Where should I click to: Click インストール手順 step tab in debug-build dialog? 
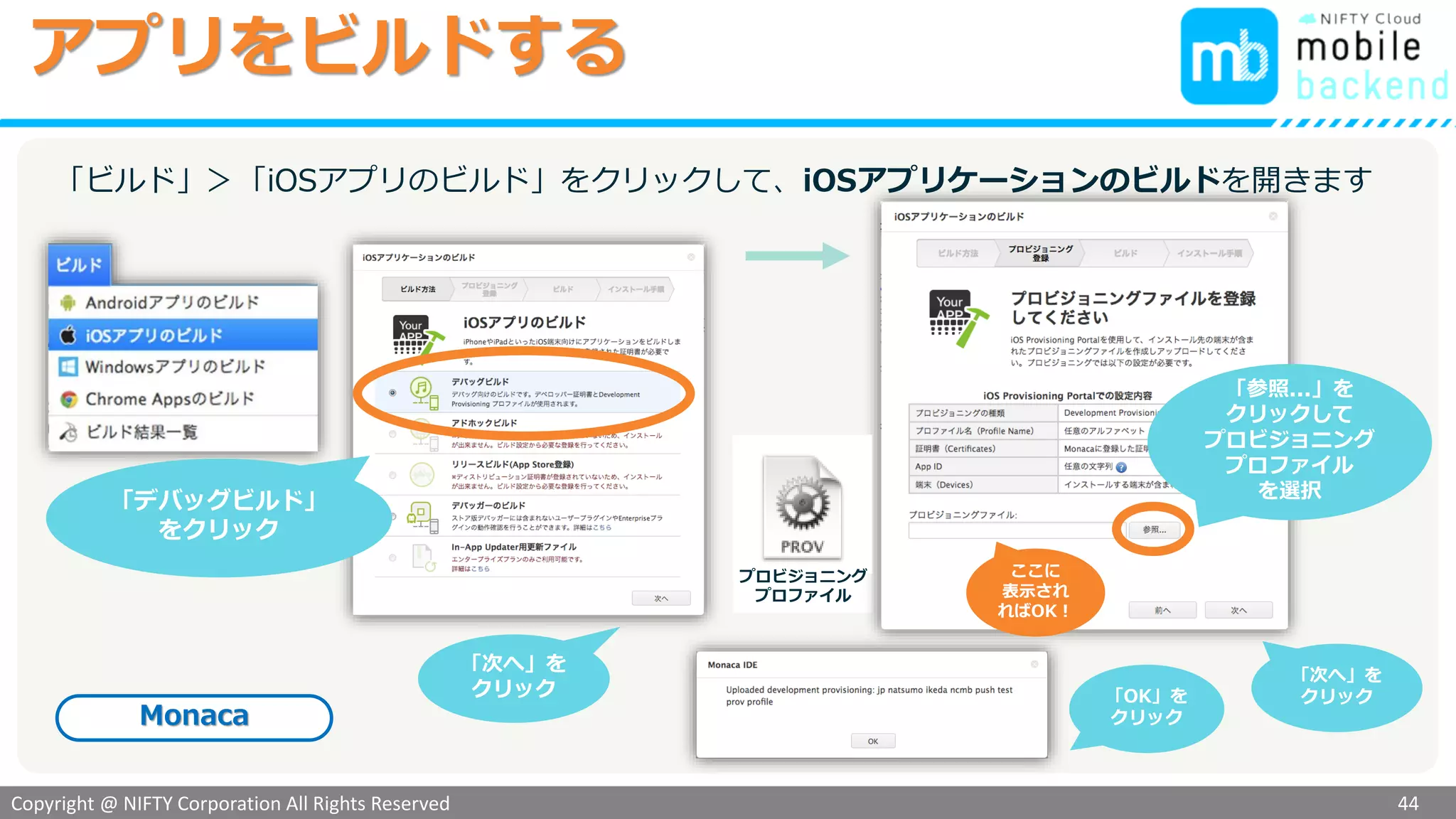coord(636,289)
